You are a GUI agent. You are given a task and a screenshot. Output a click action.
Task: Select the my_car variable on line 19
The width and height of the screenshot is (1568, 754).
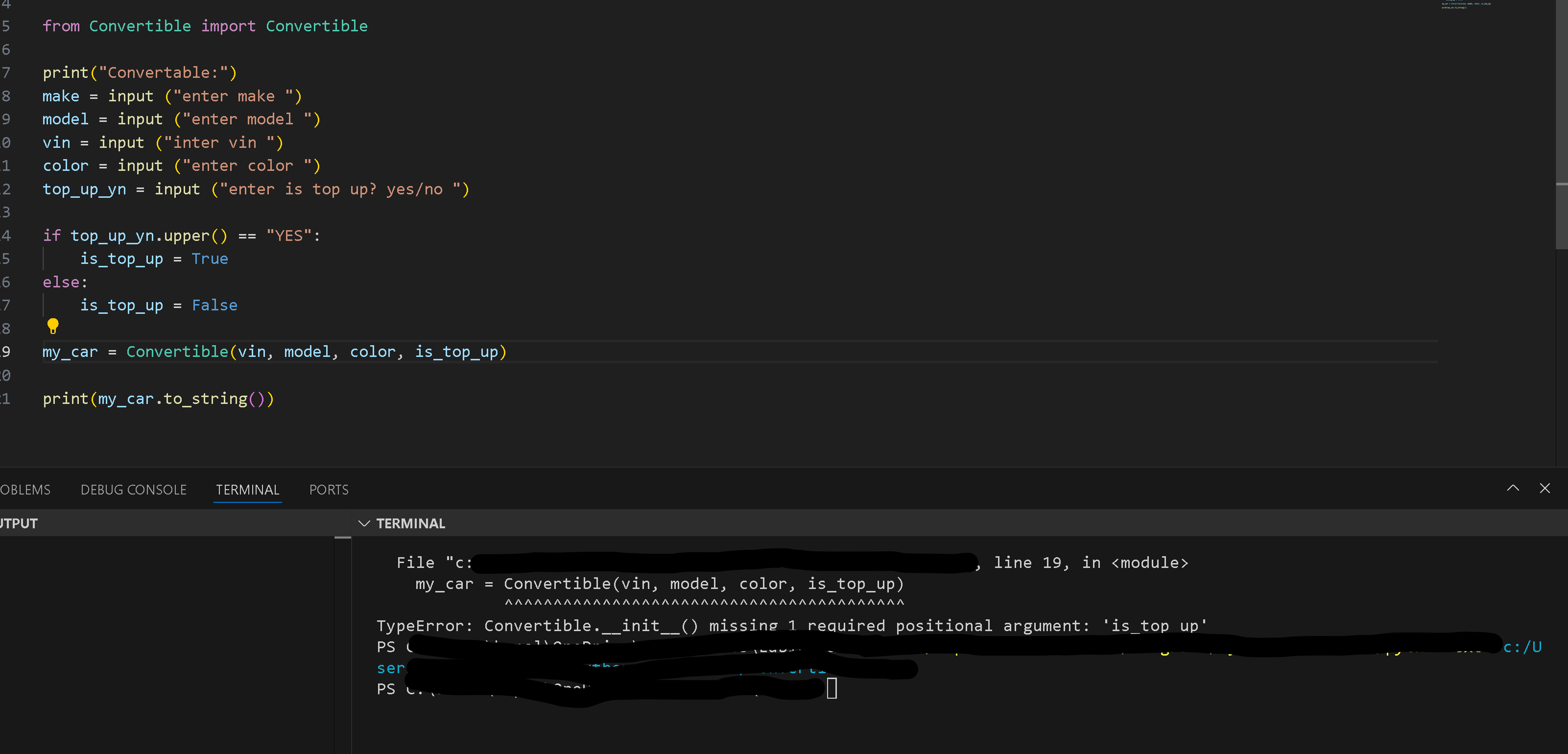(70, 352)
